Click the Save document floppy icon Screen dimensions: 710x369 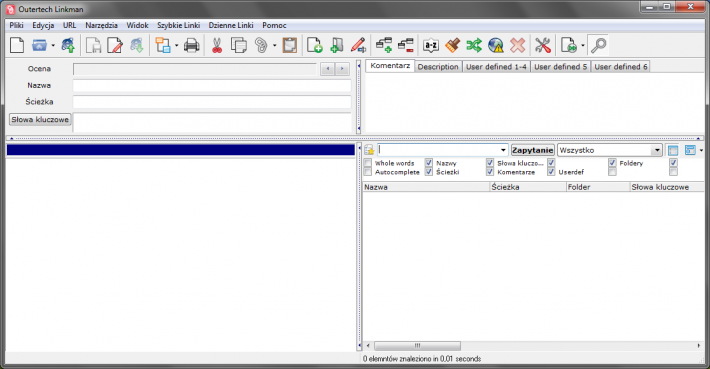coord(93,45)
